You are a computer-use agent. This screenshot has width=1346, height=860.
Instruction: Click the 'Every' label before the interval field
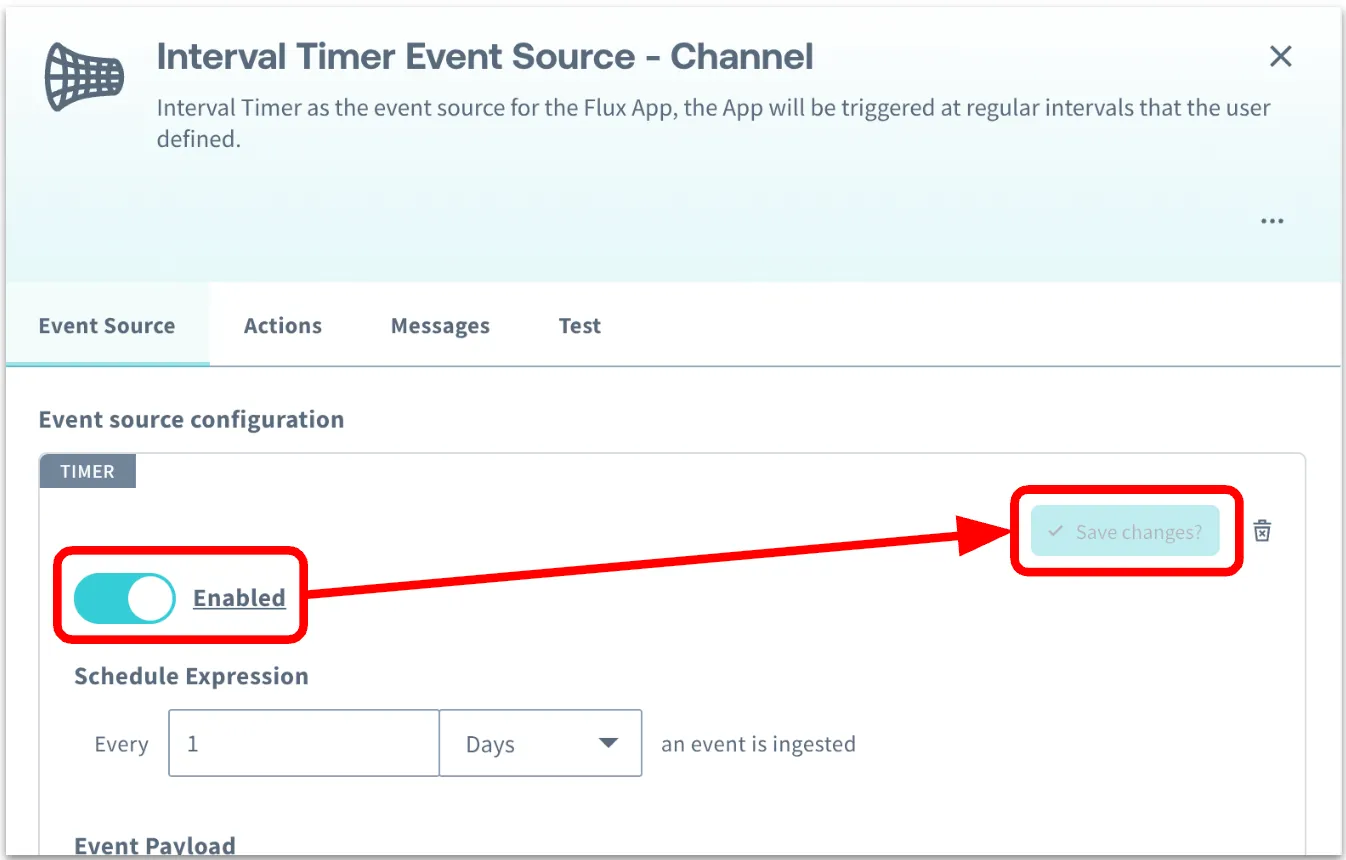coord(121,744)
